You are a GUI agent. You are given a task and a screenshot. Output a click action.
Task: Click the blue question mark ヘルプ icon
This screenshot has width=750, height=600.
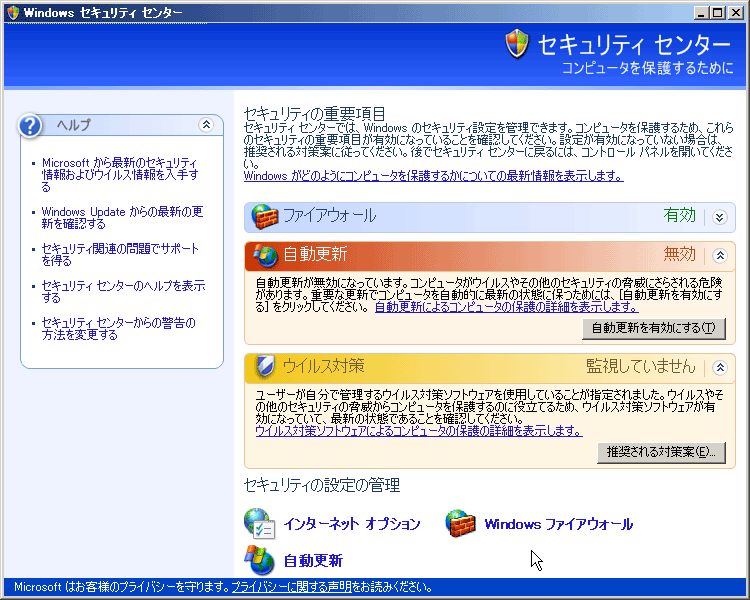point(30,126)
